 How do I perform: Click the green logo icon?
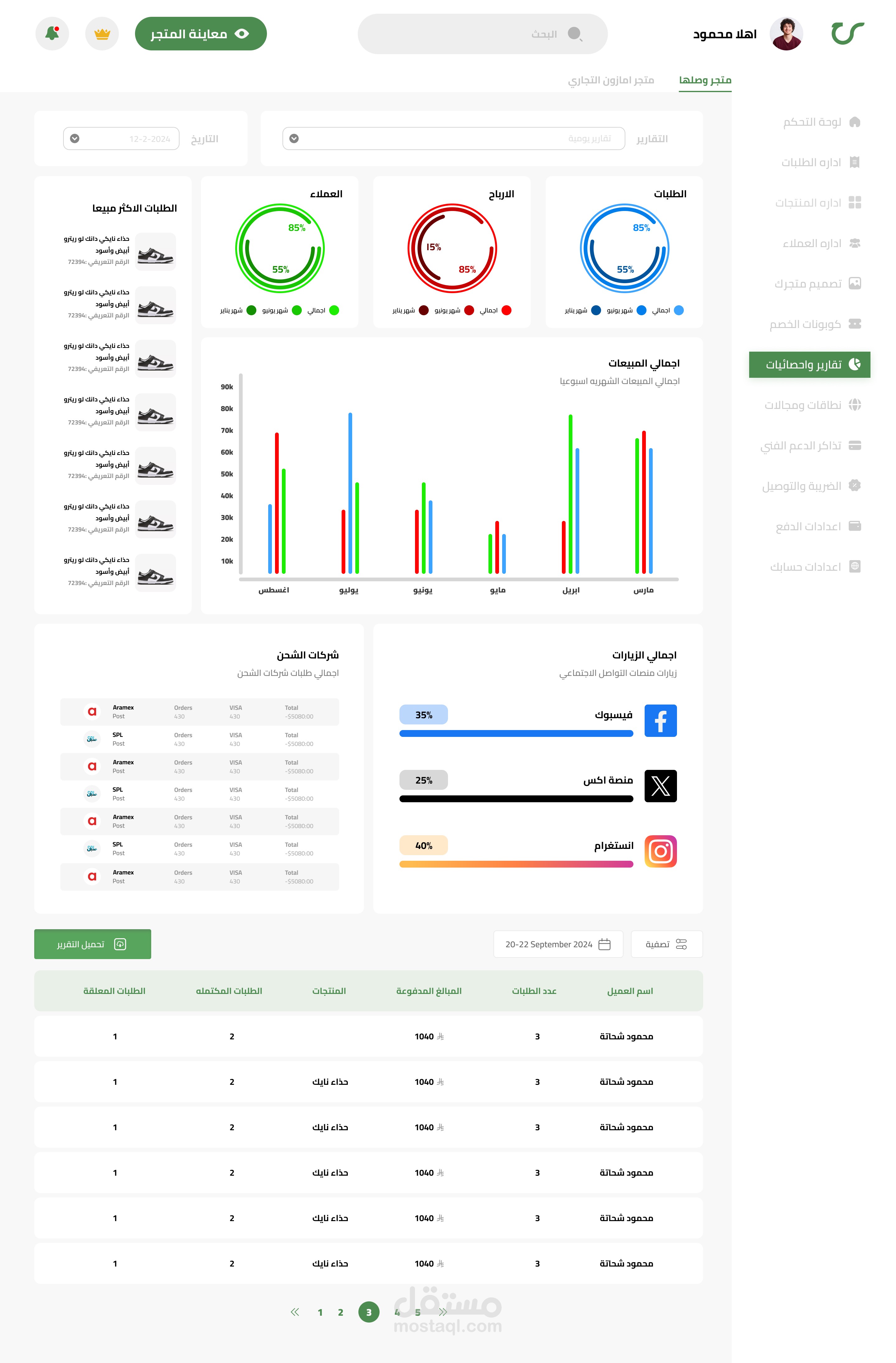coord(847,33)
